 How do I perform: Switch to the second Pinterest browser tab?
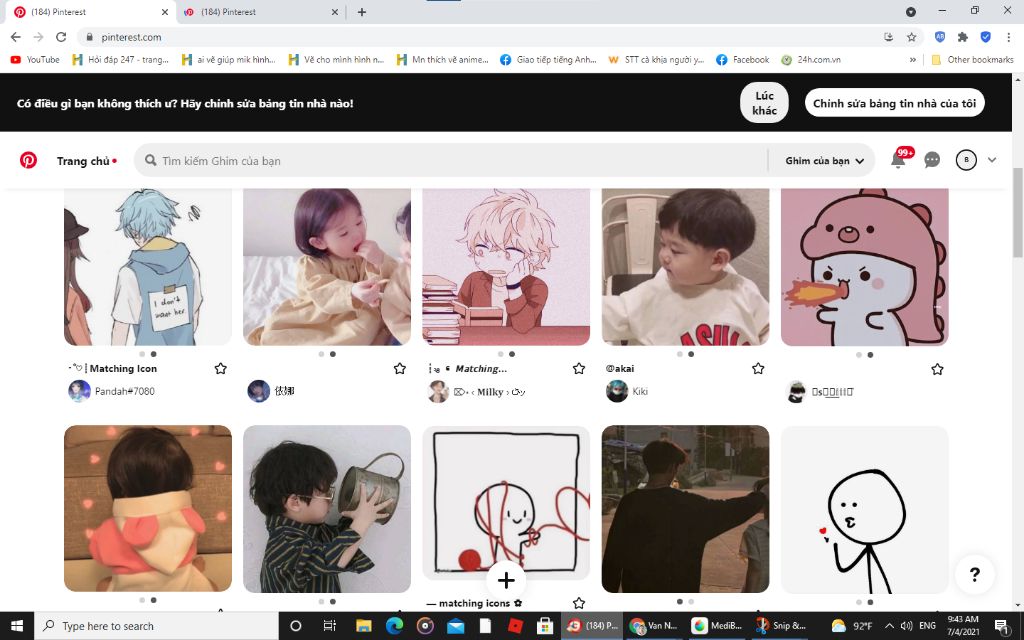pos(260,12)
